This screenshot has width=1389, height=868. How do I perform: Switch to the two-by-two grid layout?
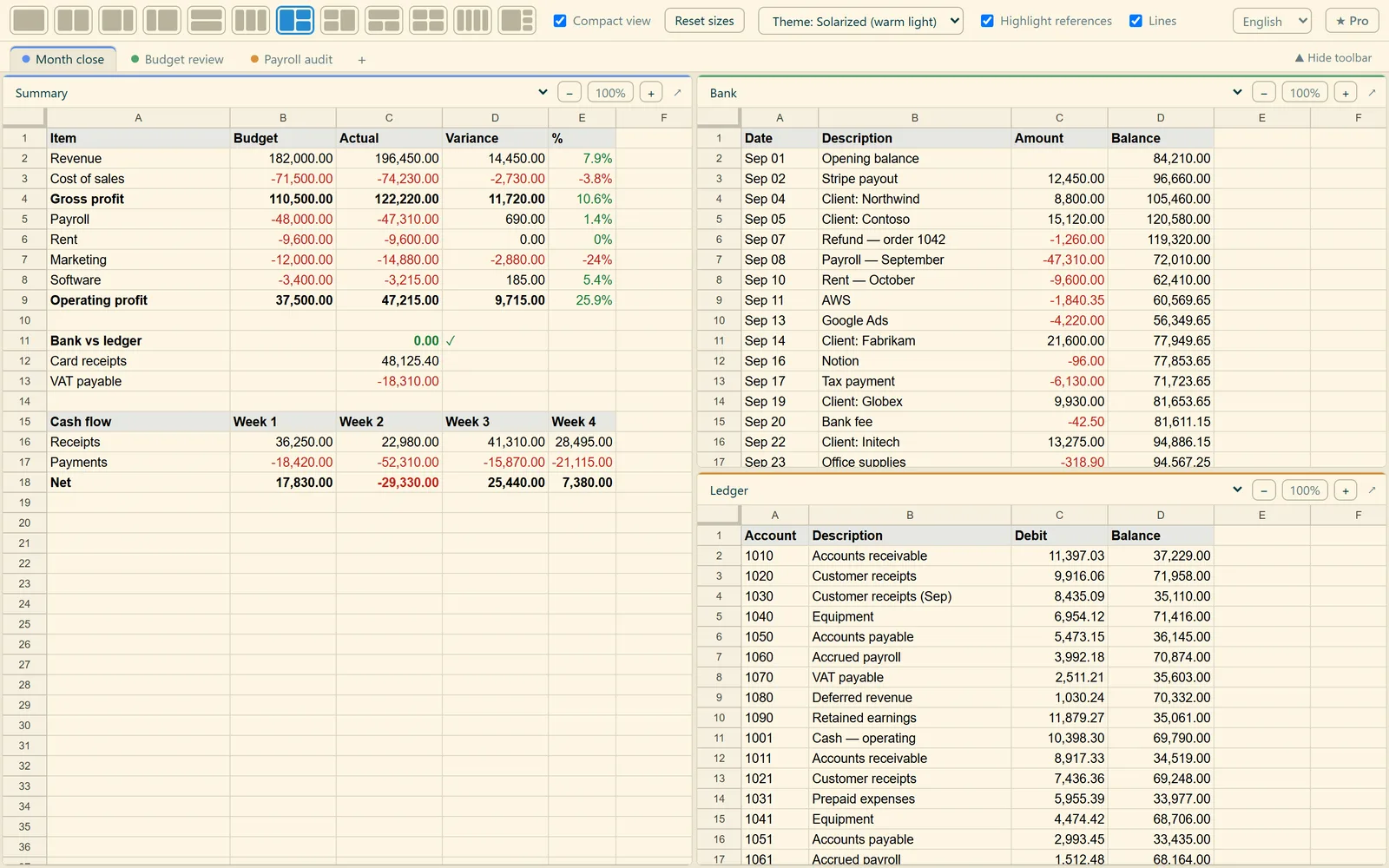428,20
